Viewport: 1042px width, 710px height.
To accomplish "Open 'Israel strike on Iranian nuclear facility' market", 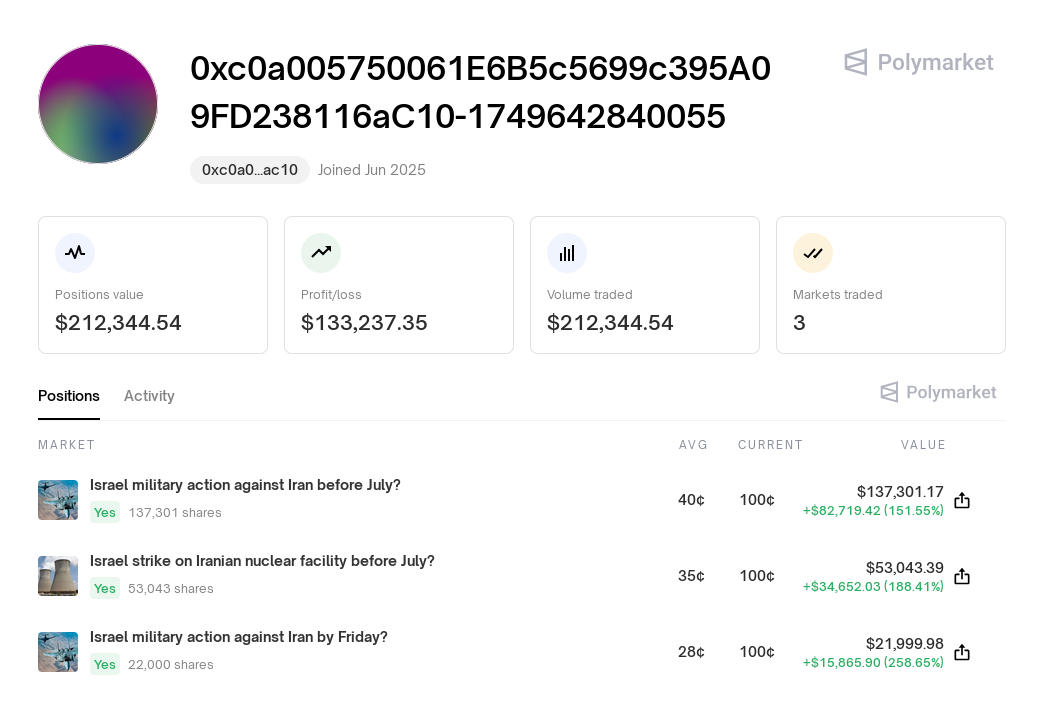I will (x=262, y=561).
